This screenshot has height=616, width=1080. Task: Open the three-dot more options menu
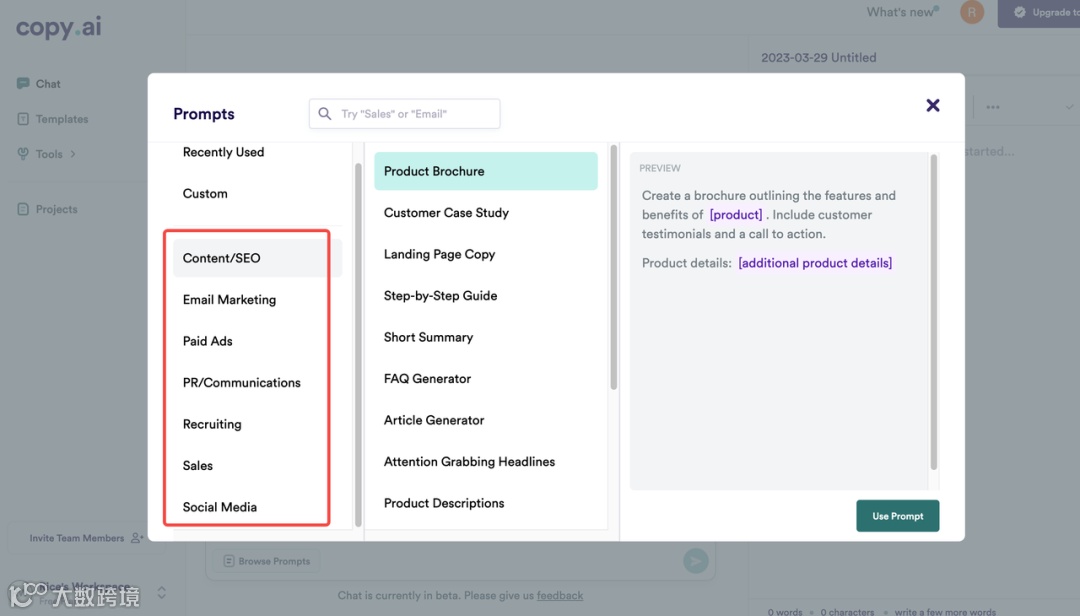tap(993, 107)
